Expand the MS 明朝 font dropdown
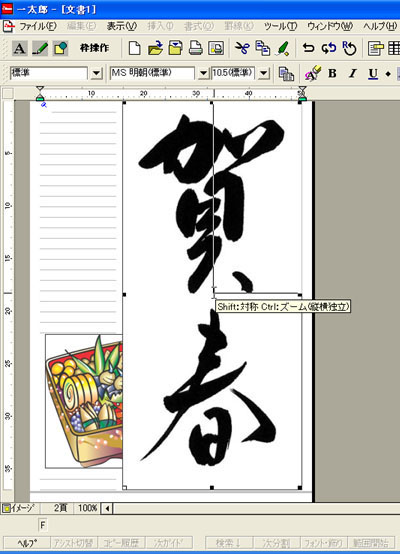Screen dimensions: 400x554 203,73
